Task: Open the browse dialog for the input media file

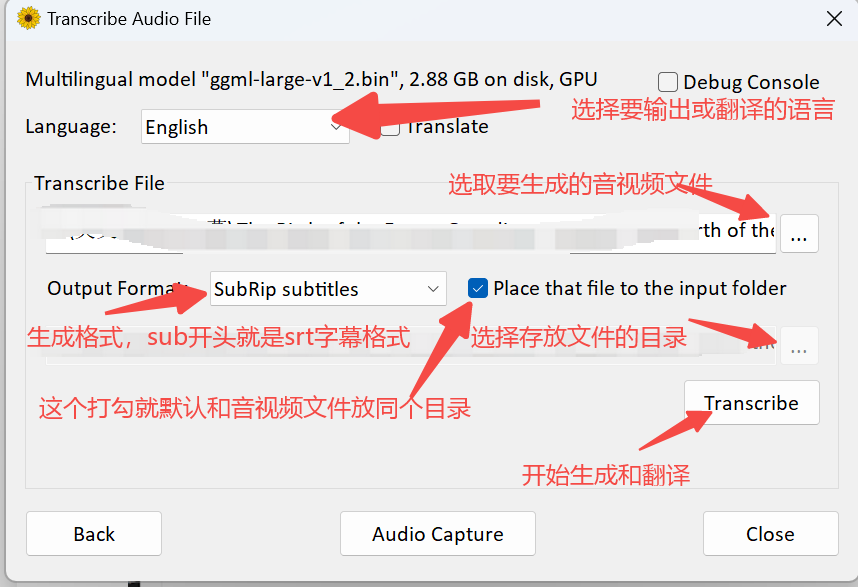Action: click(x=798, y=233)
